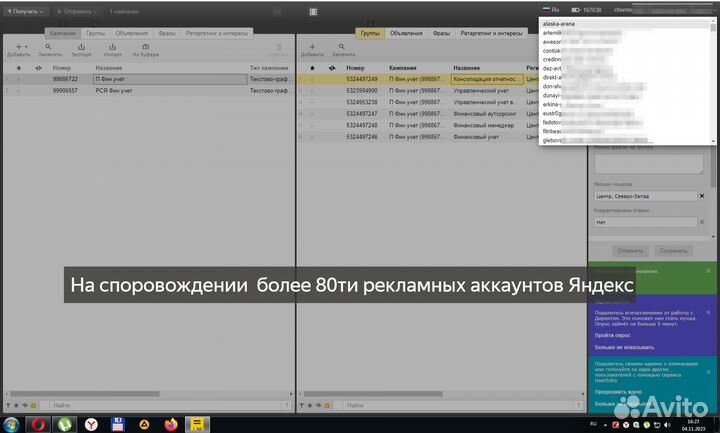
Task: Open the Получить dropdown button
Action: coord(25,11)
